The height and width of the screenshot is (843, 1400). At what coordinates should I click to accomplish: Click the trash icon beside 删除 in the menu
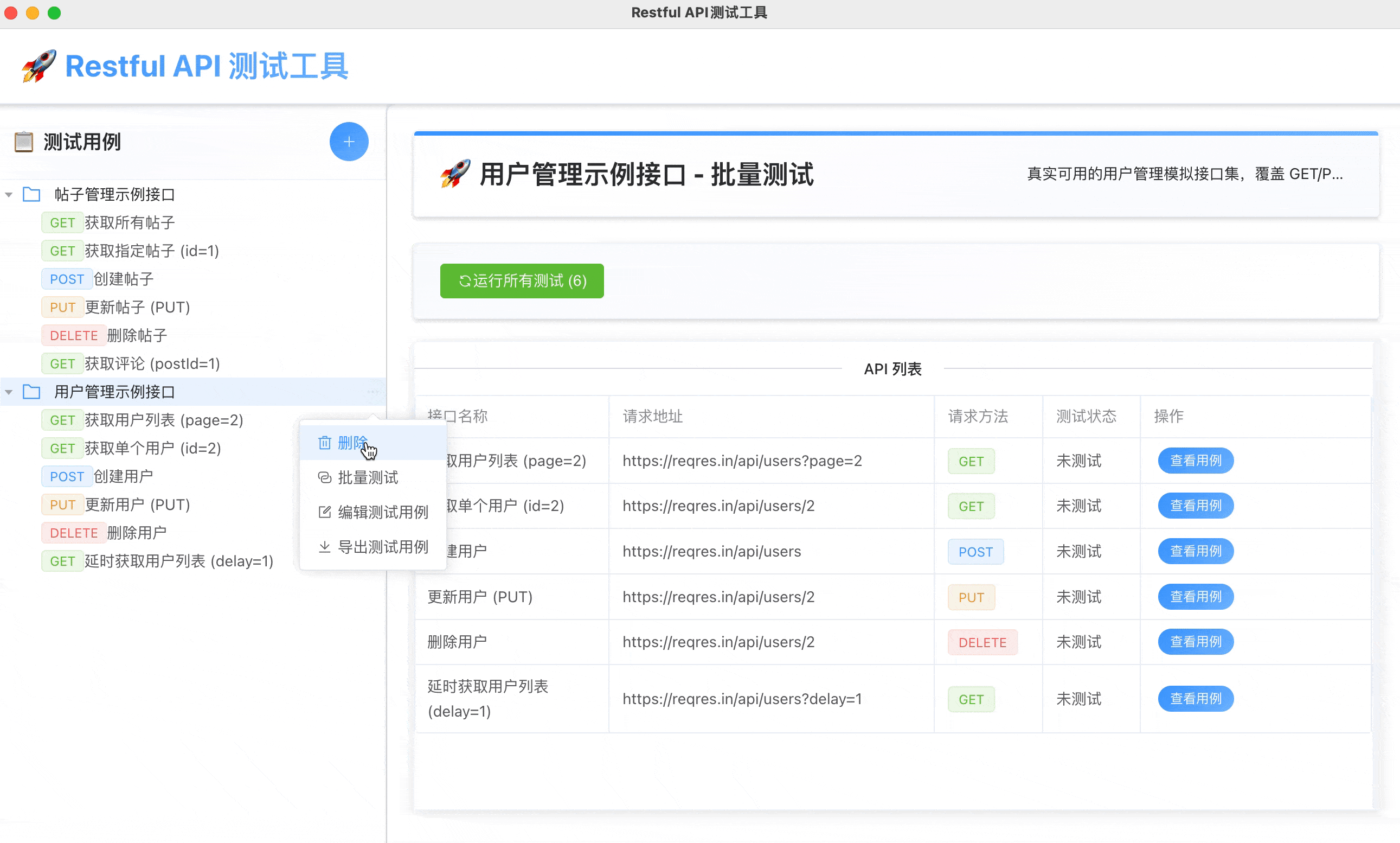(325, 442)
